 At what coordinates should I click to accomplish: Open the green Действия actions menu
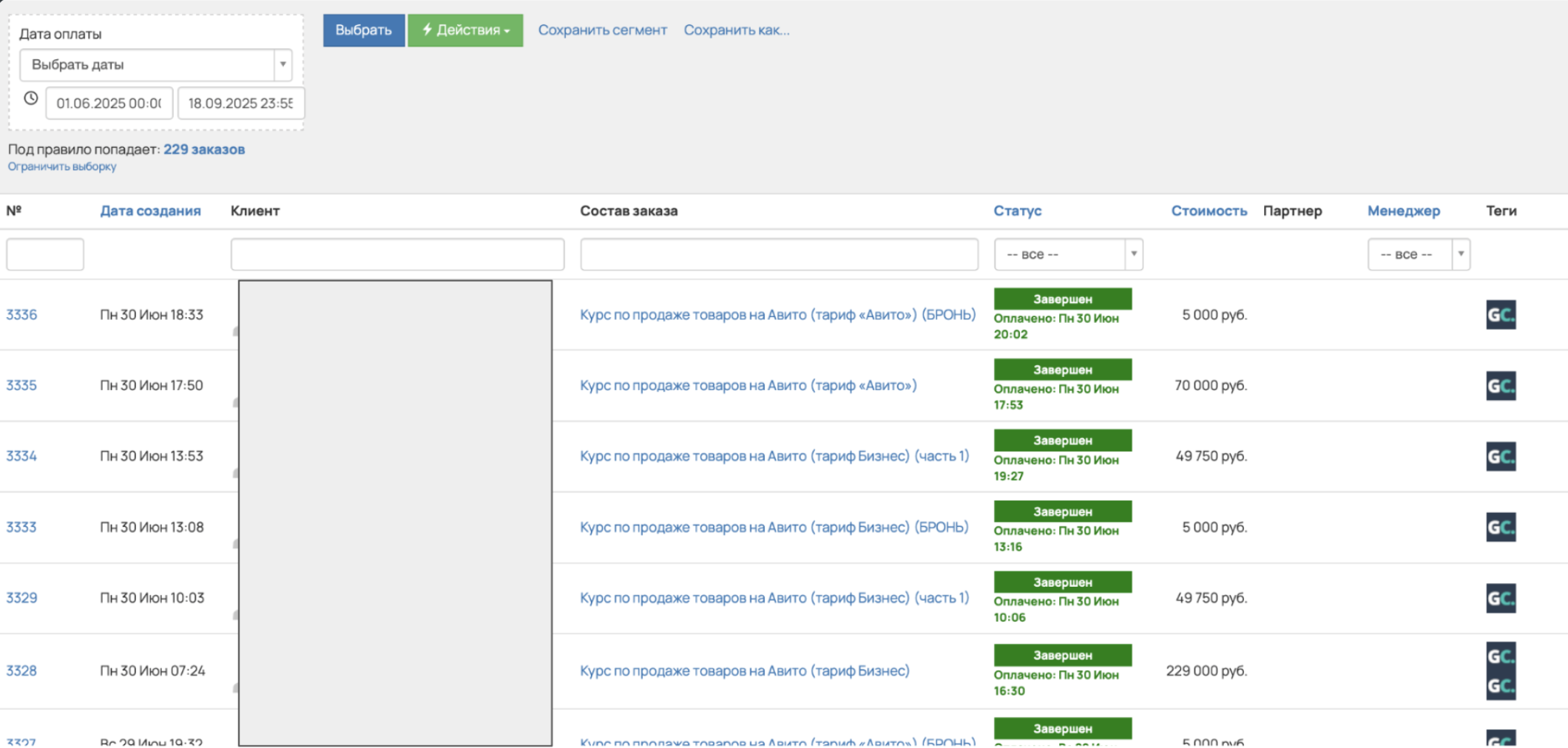point(465,30)
